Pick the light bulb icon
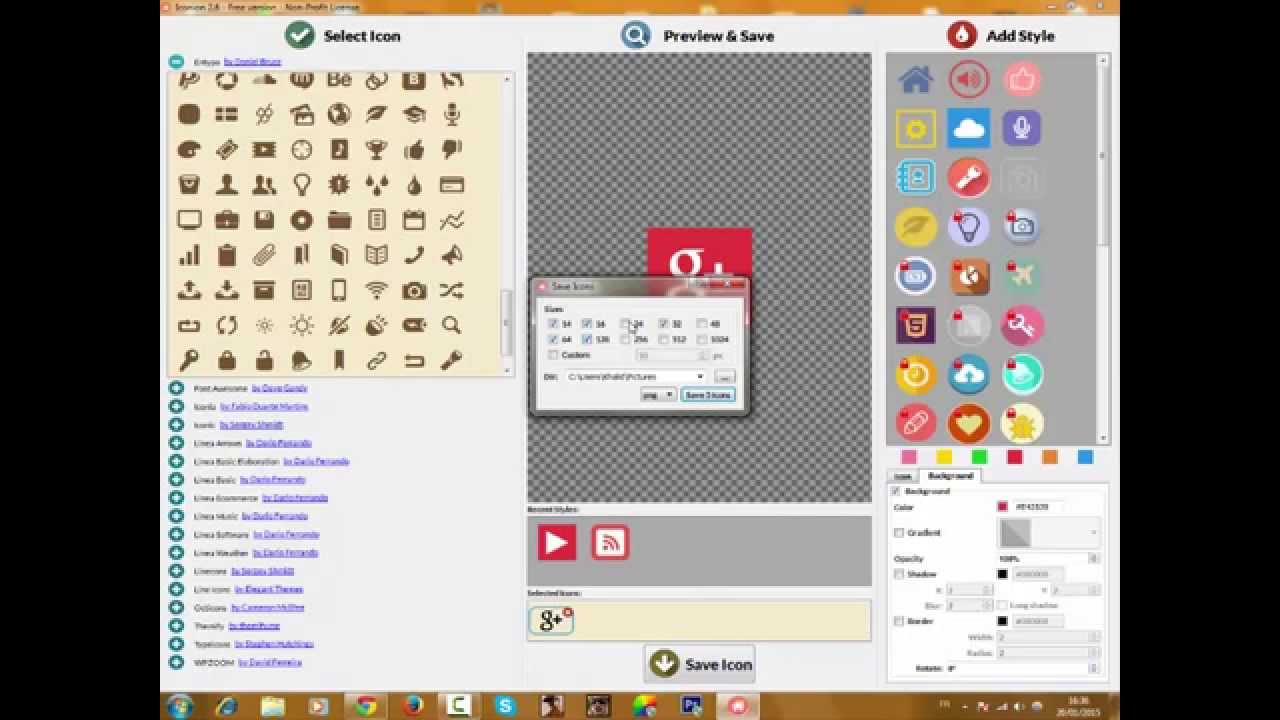The height and width of the screenshot is (720, 1280). [x=301, y=185]
